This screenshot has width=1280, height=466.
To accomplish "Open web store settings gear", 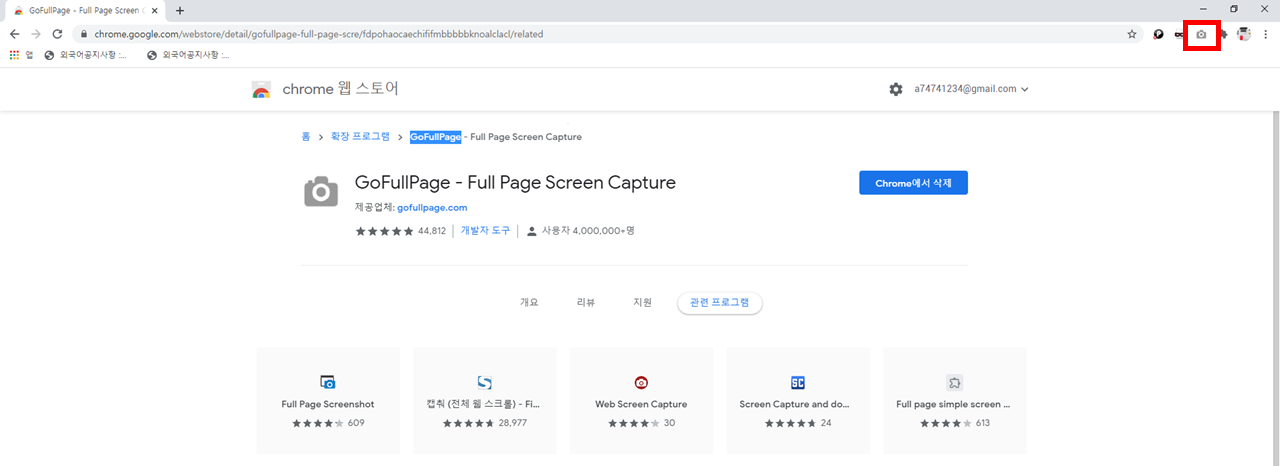I will click(x=896, y=89).
